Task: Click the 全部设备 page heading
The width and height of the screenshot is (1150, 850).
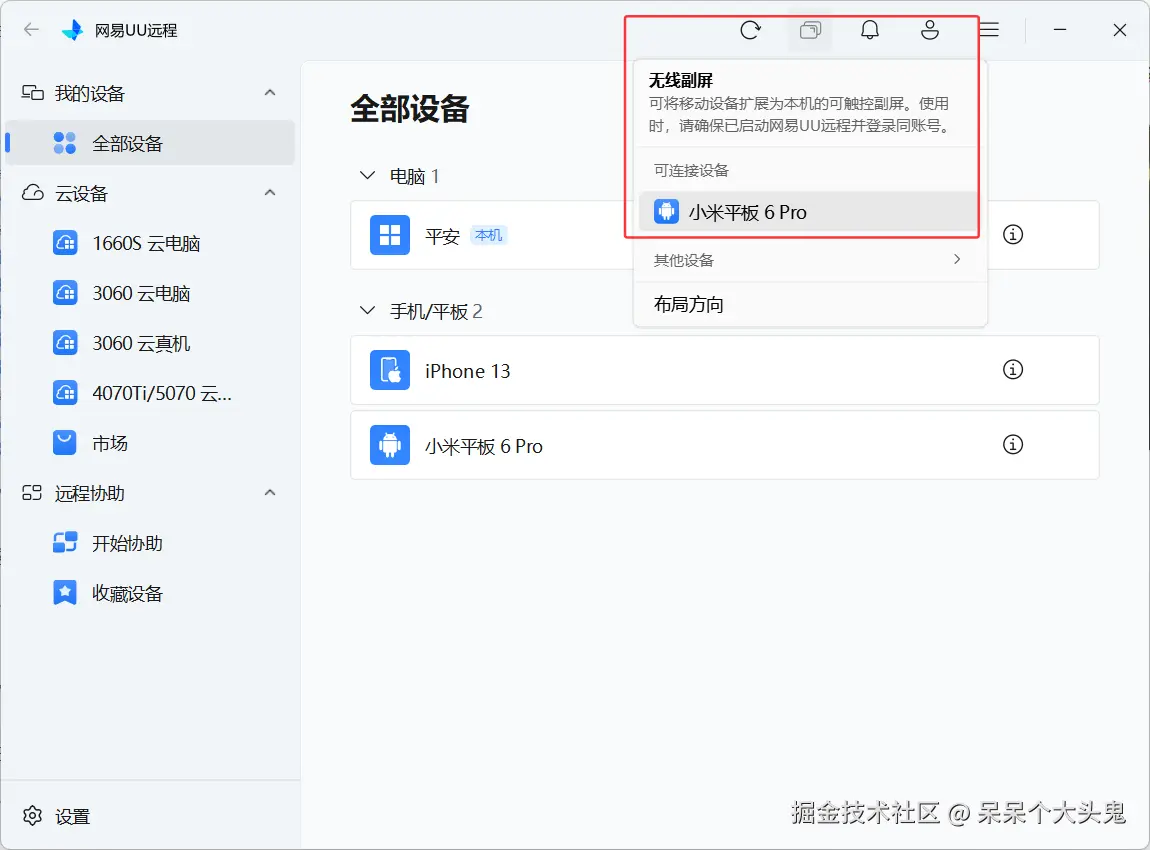Action: coord(410,109)
